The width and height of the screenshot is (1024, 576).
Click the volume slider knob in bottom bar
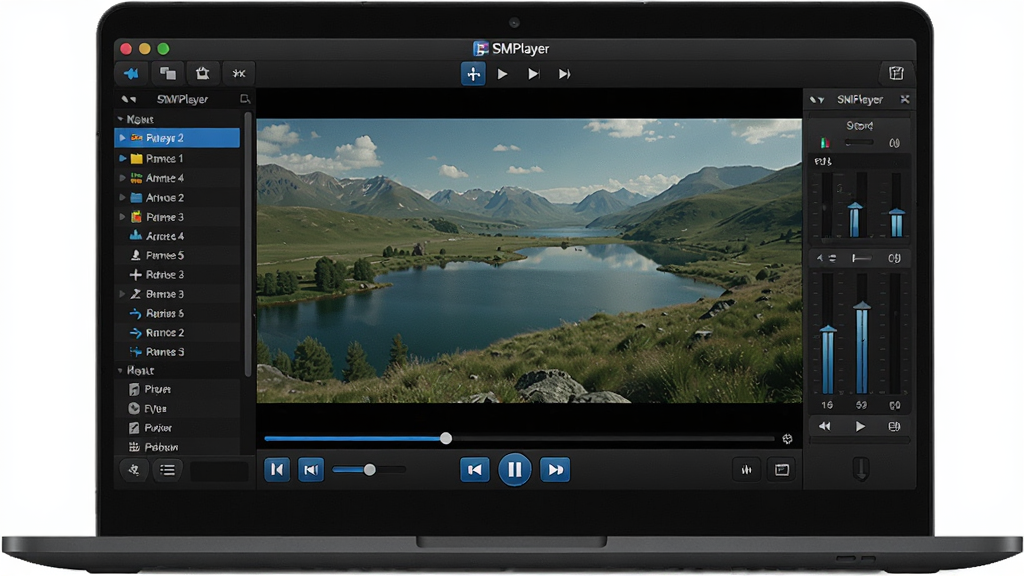pos(370,470)
